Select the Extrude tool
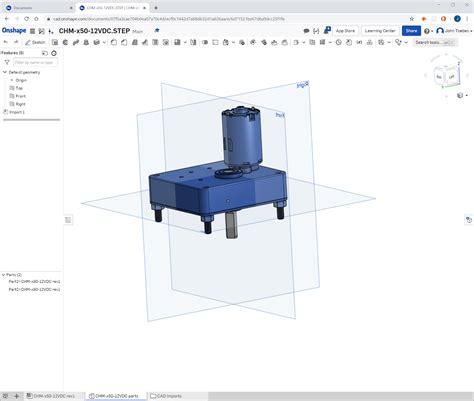 click(55, 42)
